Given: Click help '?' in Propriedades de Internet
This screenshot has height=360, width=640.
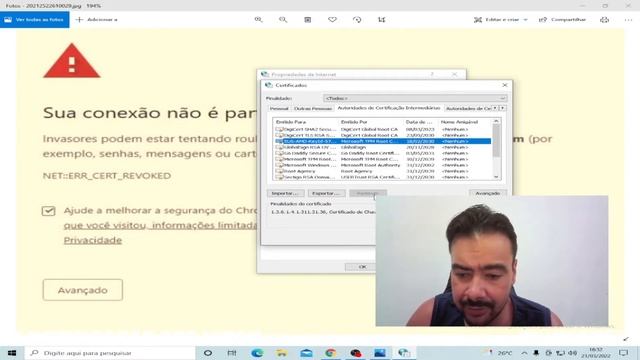Looking at the screenshot, I should [x=432, y=74].
